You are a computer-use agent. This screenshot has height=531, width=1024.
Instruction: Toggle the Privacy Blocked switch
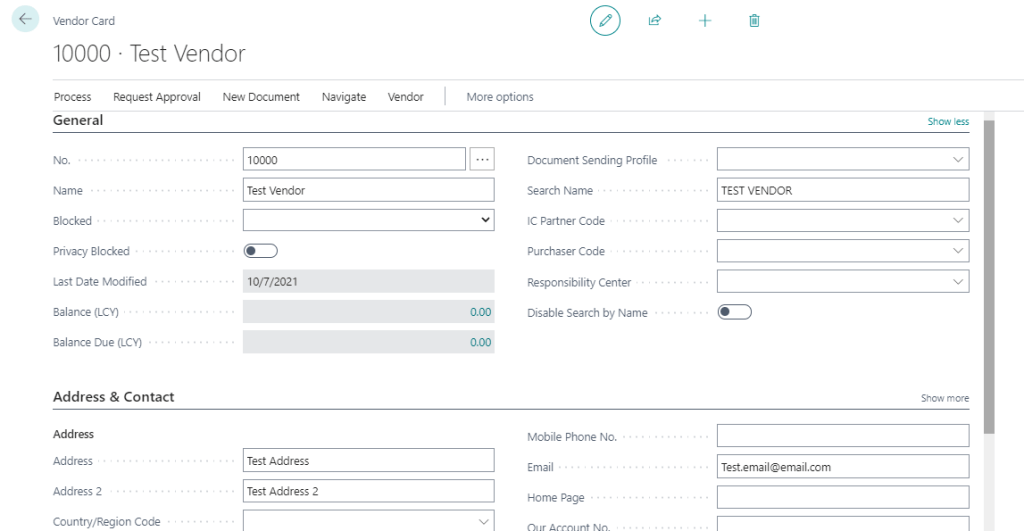pos(260,251)
